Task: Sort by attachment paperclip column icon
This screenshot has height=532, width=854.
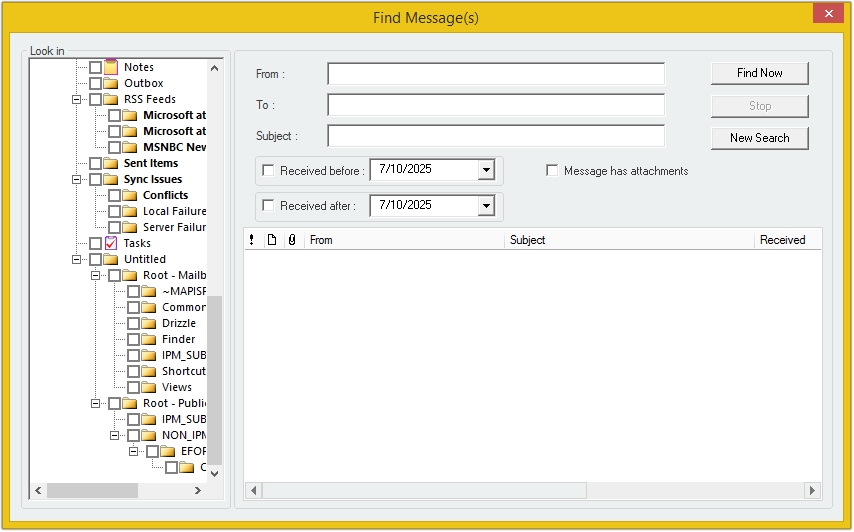Action: click(292, 240)
